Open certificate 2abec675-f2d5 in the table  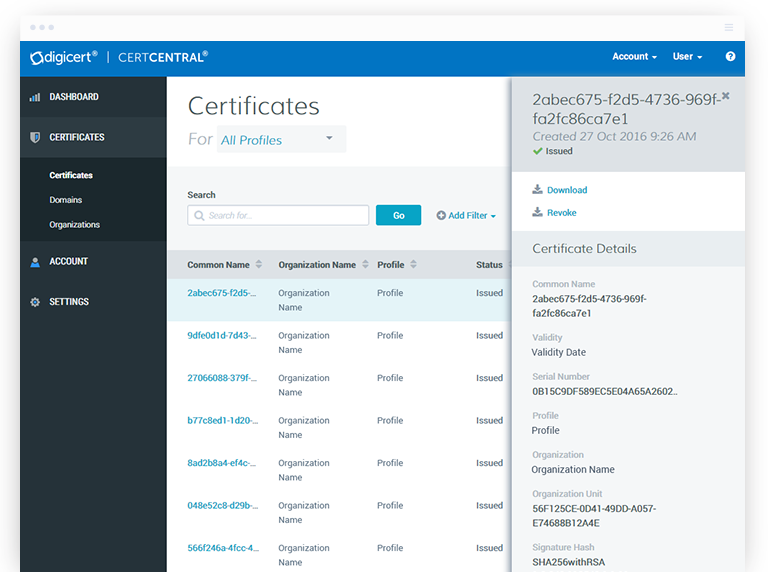(221, 293)
